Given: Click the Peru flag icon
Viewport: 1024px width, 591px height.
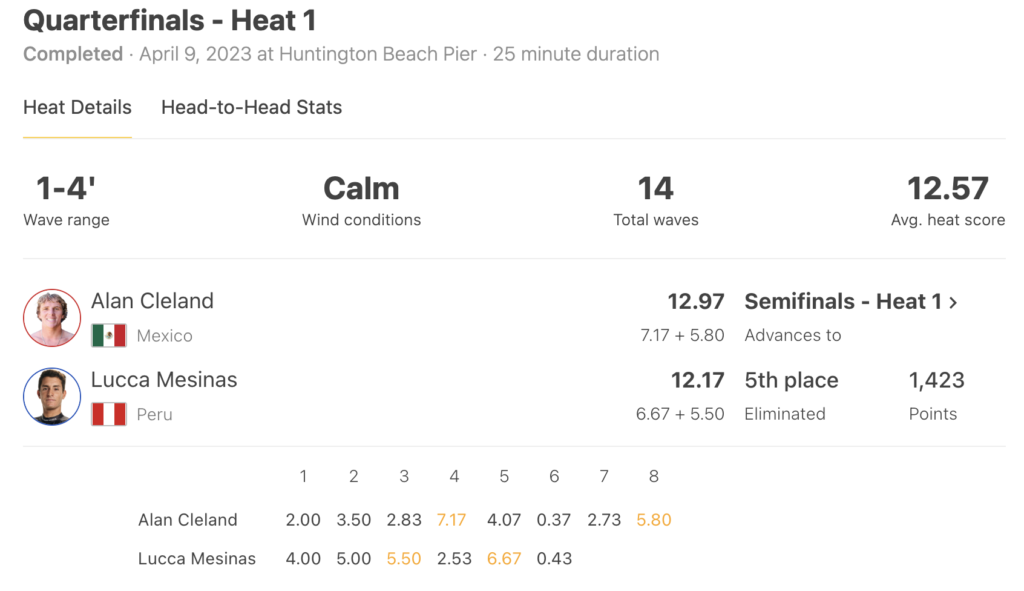Looking at the screenshot, I should pyautogui.click(x=109, y=414).
